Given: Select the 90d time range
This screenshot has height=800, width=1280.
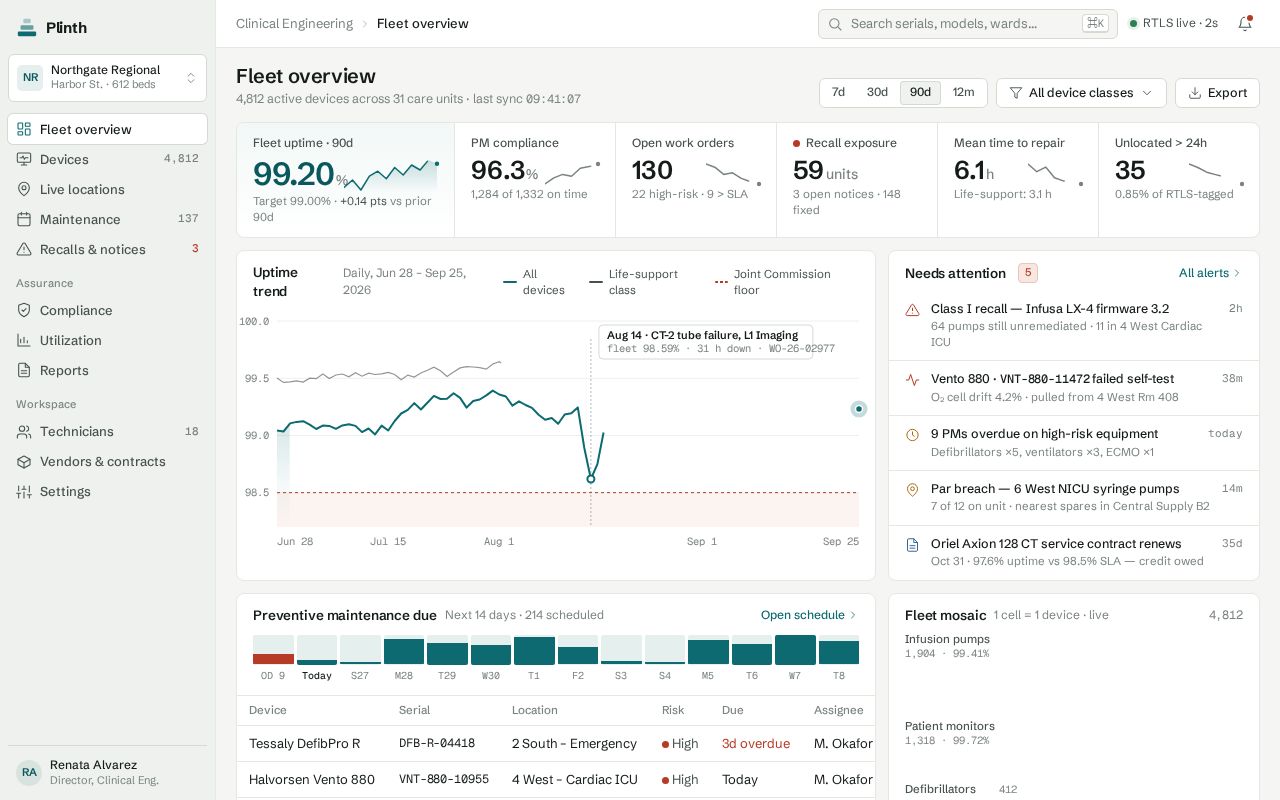Looking at the screenshot, I should click(920, 93).
